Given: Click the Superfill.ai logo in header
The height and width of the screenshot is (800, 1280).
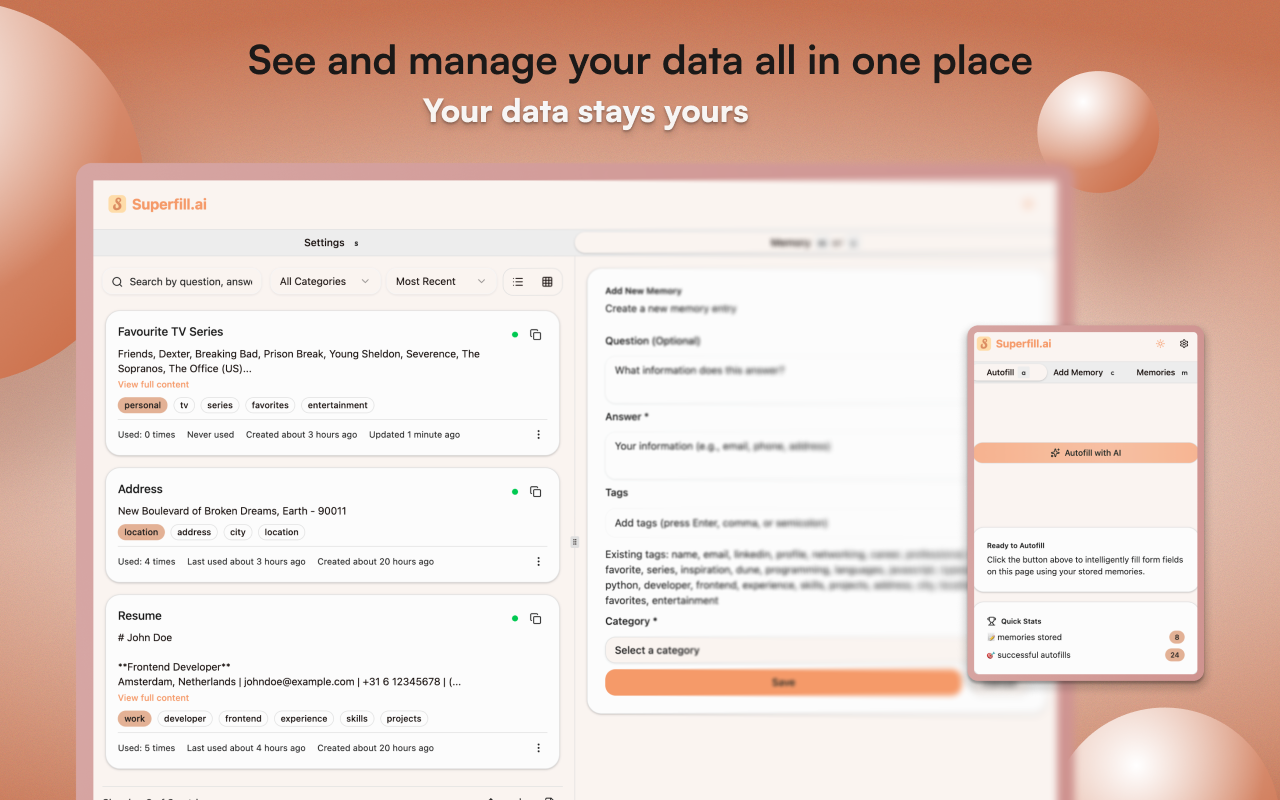Looking at the screenshot, I should click(158, 204).
